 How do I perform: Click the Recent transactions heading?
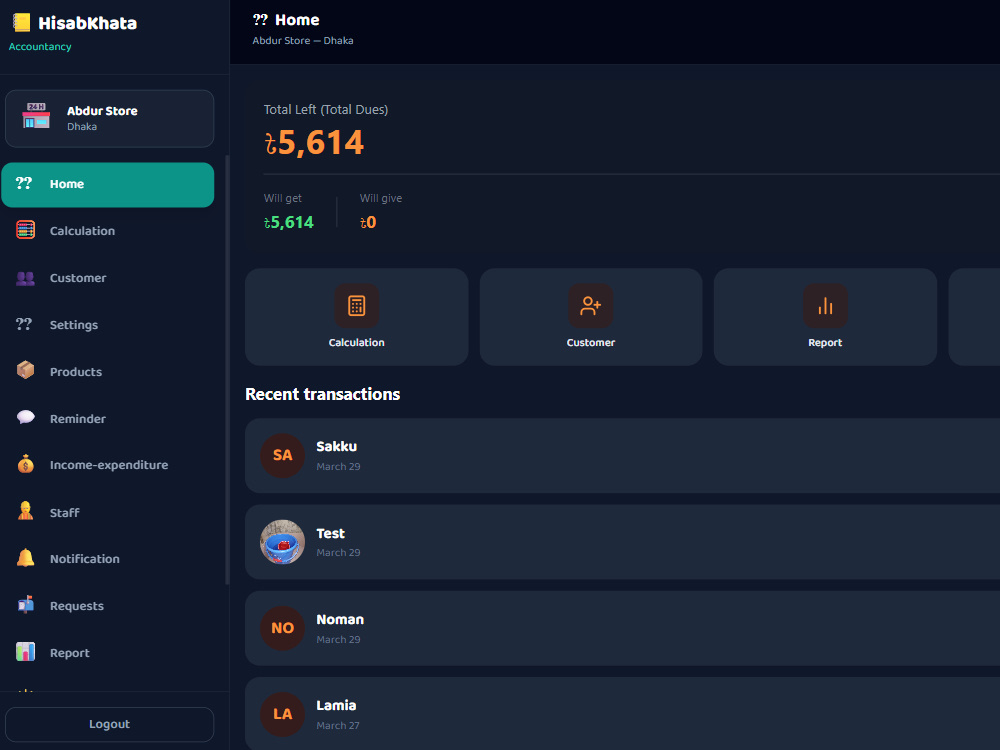(323, 394)
